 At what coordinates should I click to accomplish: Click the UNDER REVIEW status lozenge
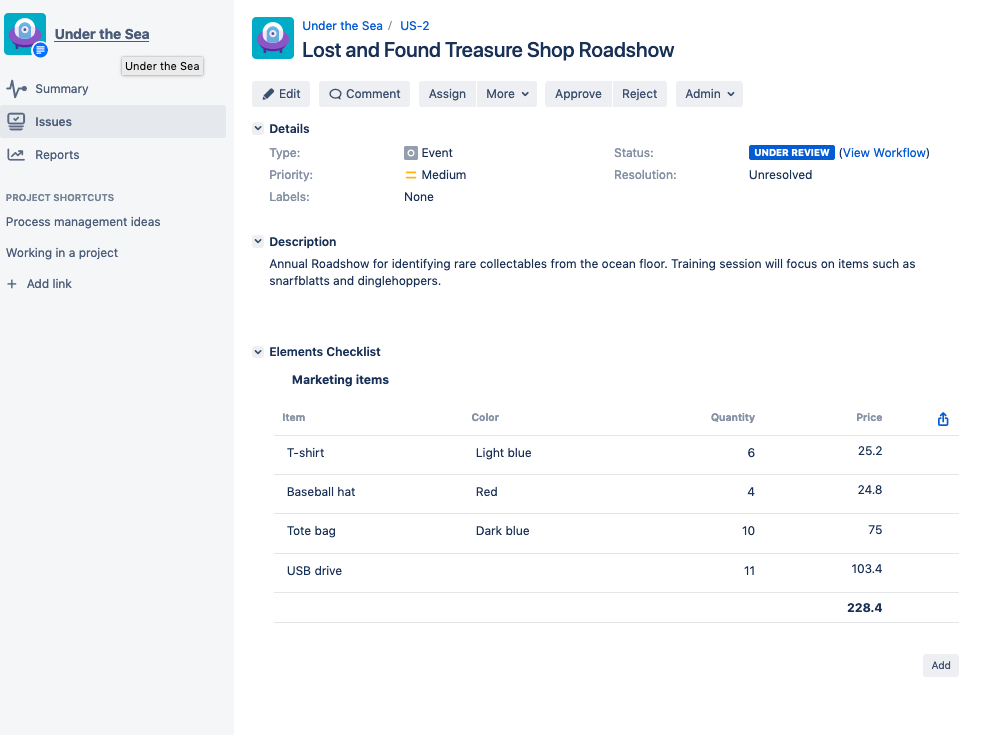tap(791, 152)
